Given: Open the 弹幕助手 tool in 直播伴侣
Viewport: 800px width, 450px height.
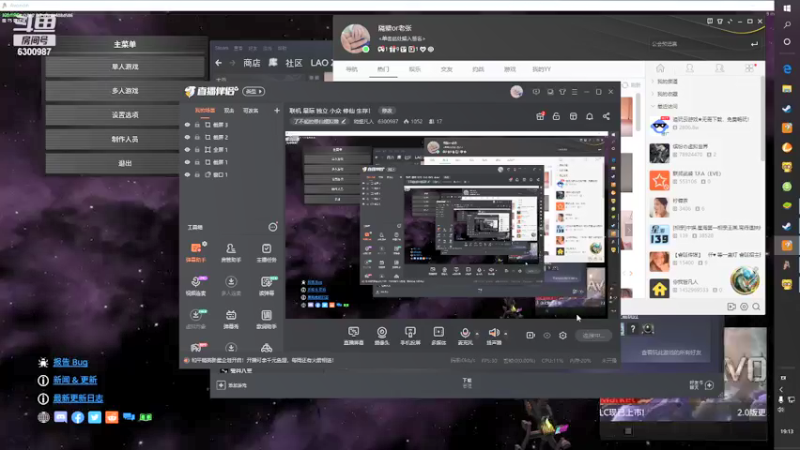Looking at the screenshot, I should [195, 252].
